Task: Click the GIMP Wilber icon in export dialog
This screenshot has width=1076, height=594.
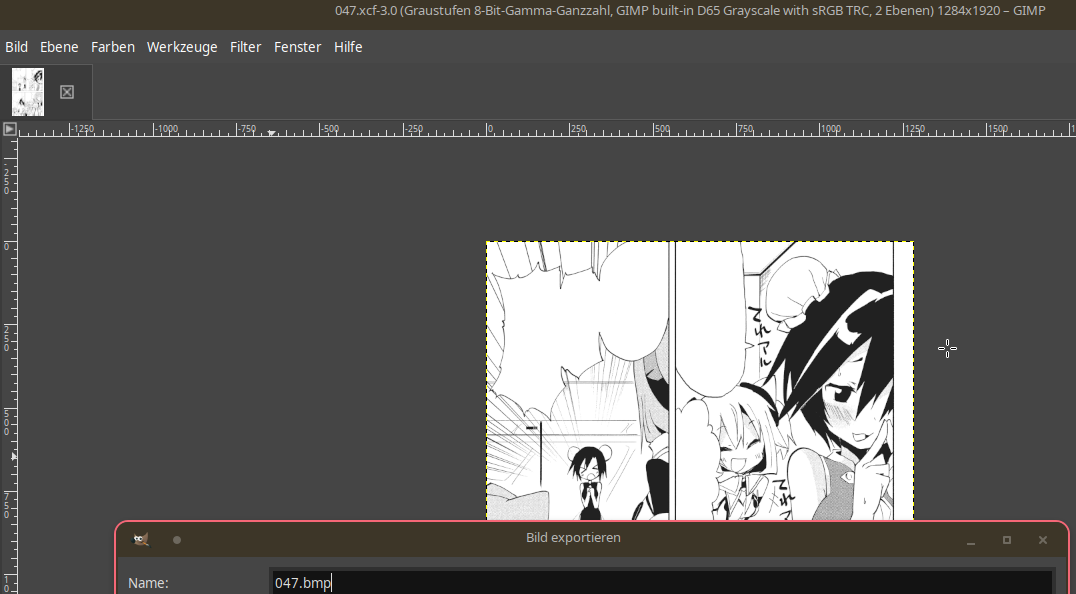Action: pyautogui.click(x=141, y=540)
